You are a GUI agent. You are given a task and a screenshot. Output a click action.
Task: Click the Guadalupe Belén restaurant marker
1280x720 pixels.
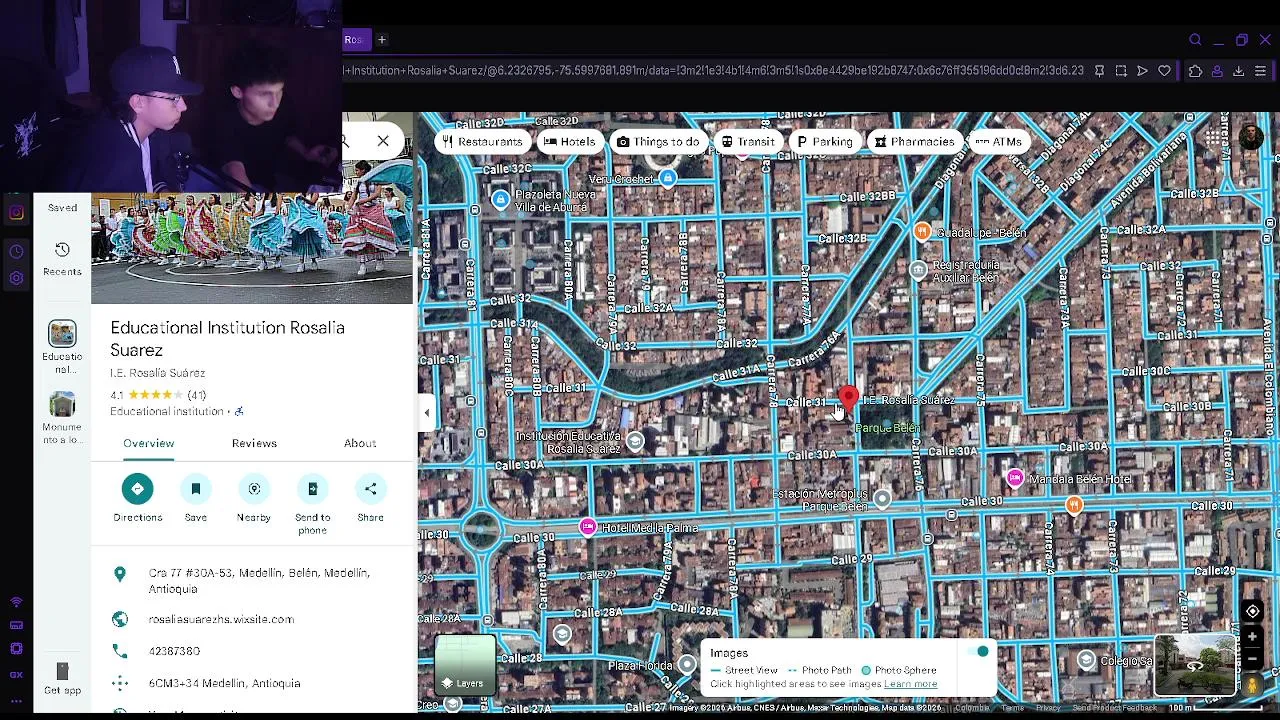922,231
